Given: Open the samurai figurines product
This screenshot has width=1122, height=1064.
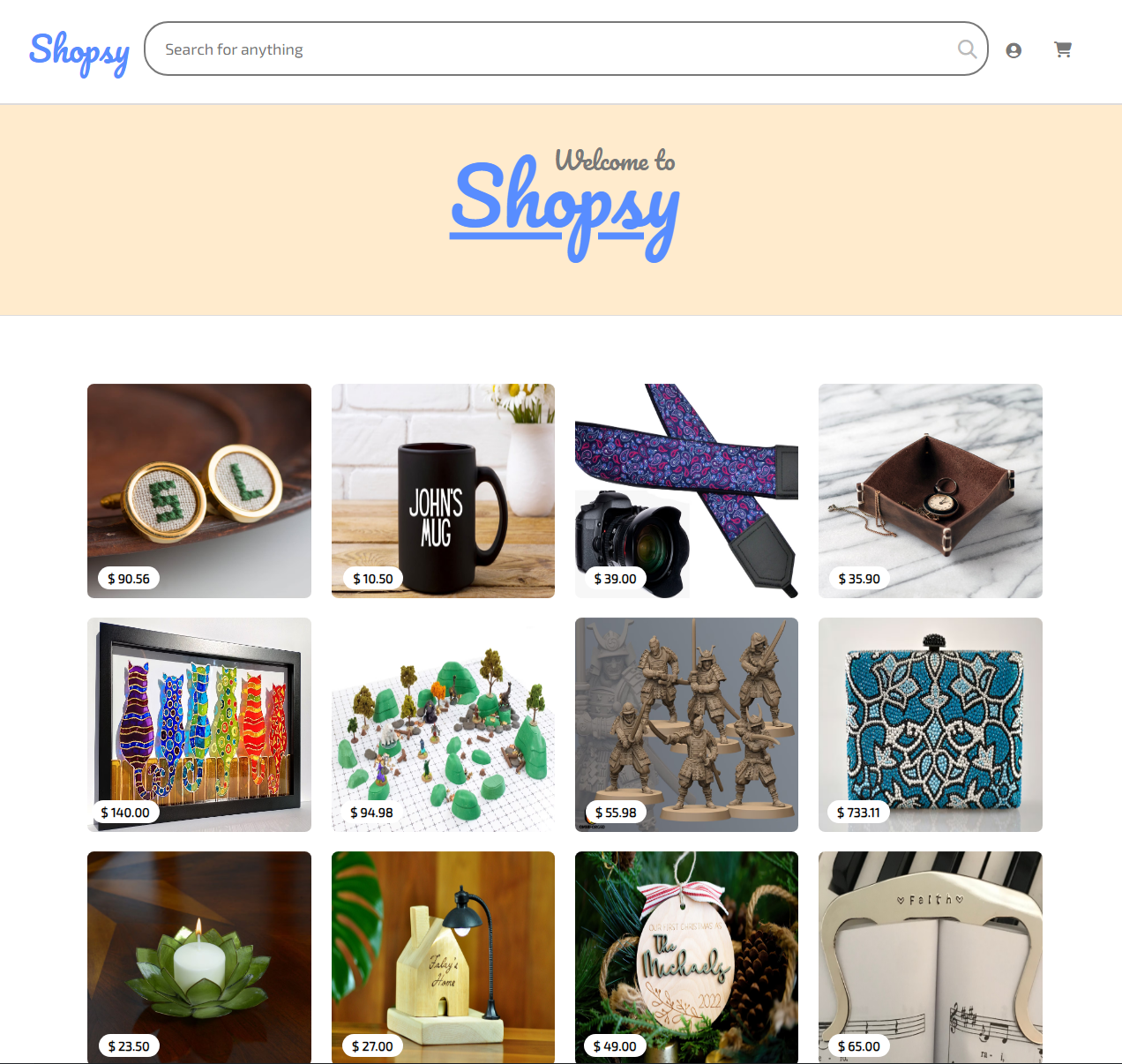Looking at the screenshot, I should (x=686, y=724).
